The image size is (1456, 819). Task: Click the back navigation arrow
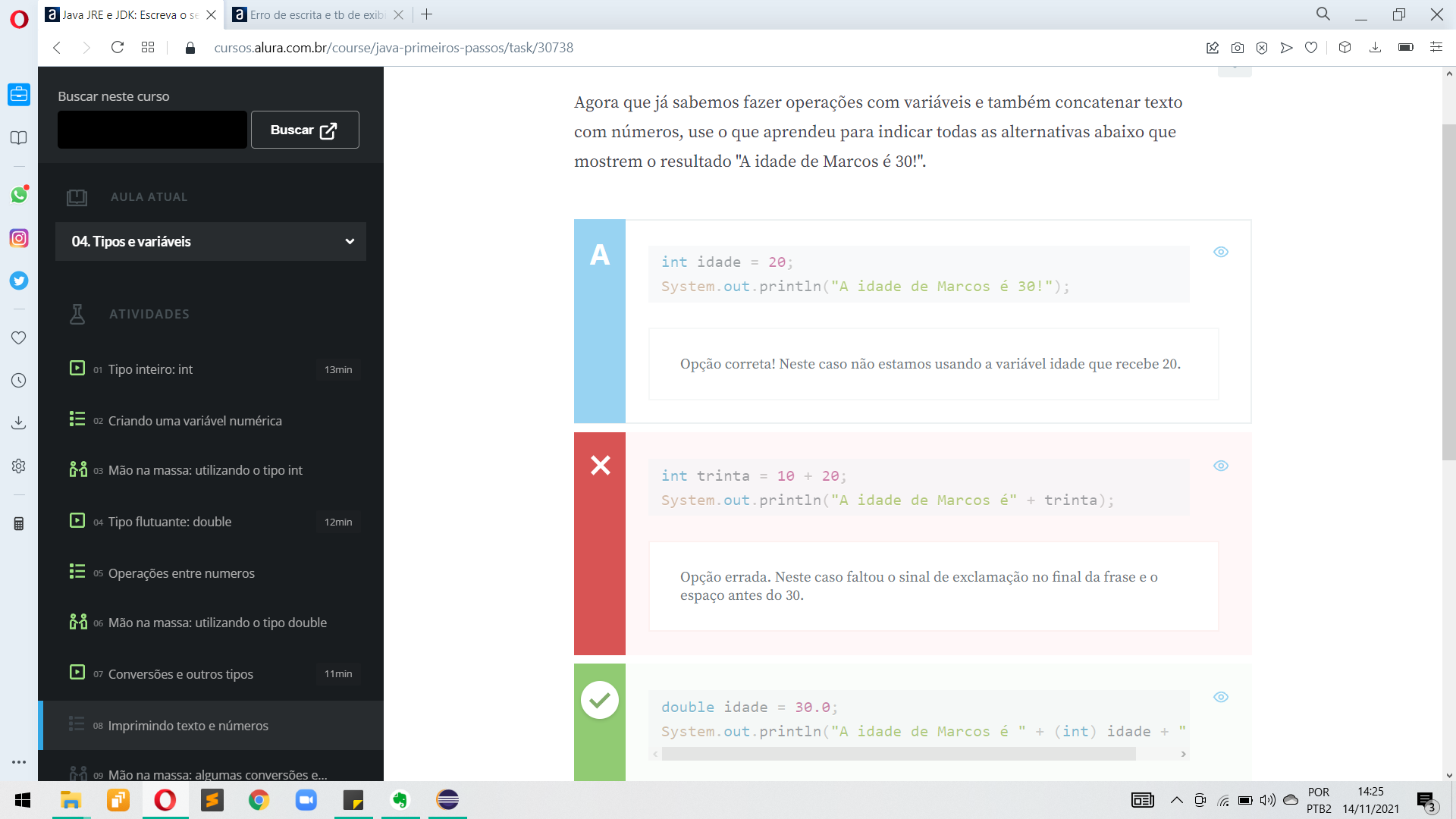(57, 47)
